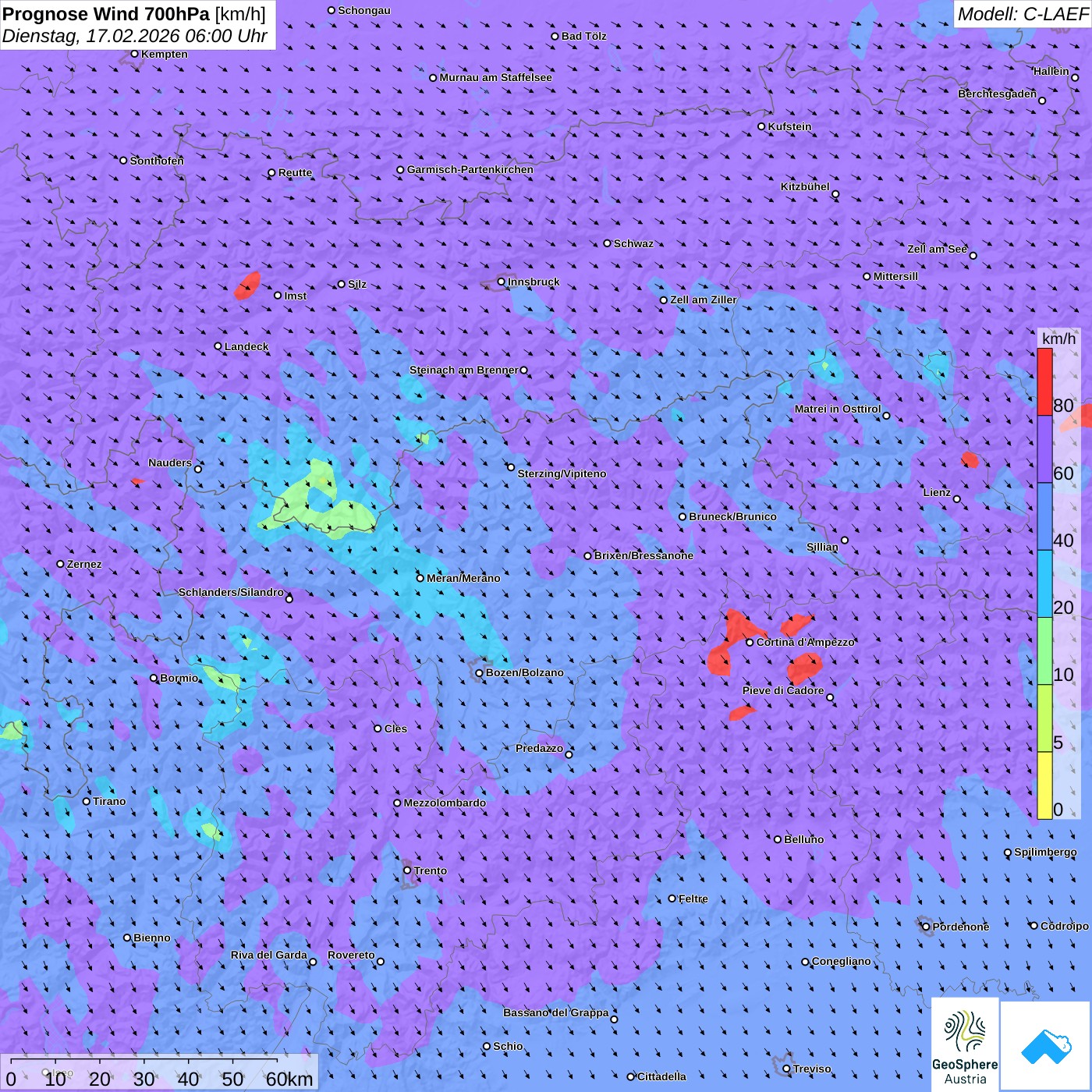
Task: Click the 'Bassano del Grappa' label
Action: pyautogui.click(x=556, y=1012)
